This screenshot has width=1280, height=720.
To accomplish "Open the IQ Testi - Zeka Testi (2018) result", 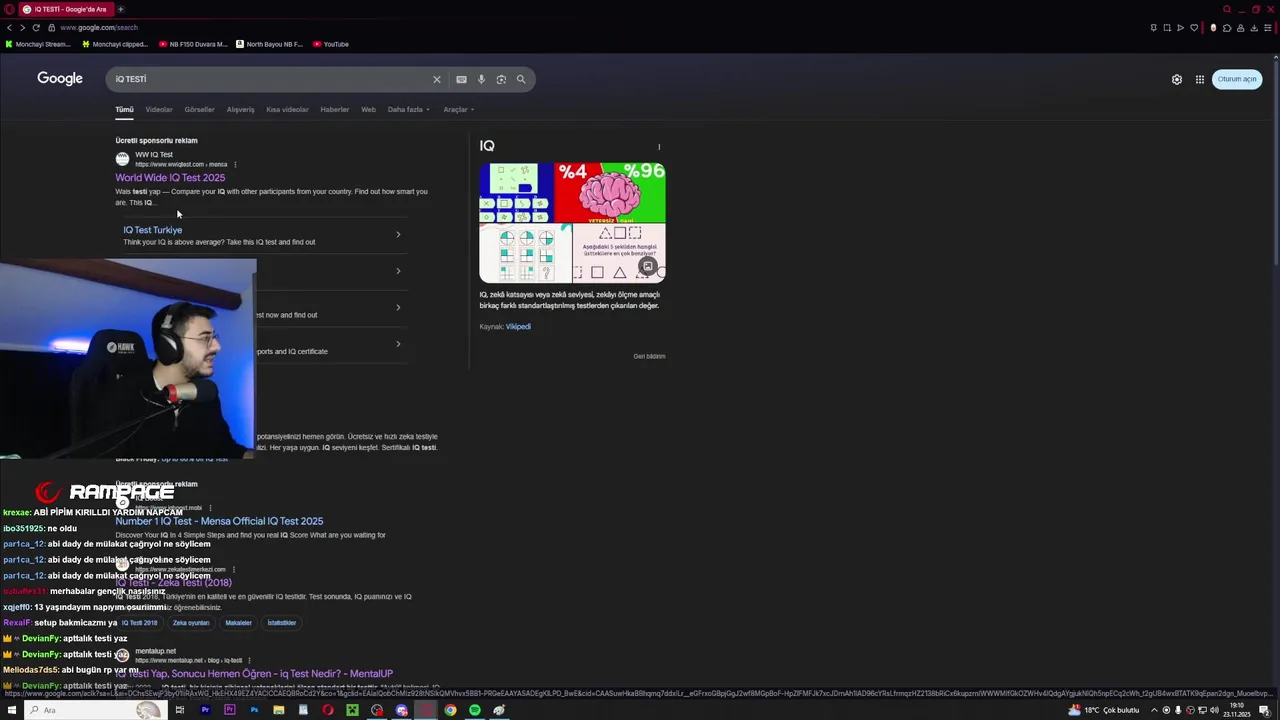I will pyautogui.click(x=173, y=582).
